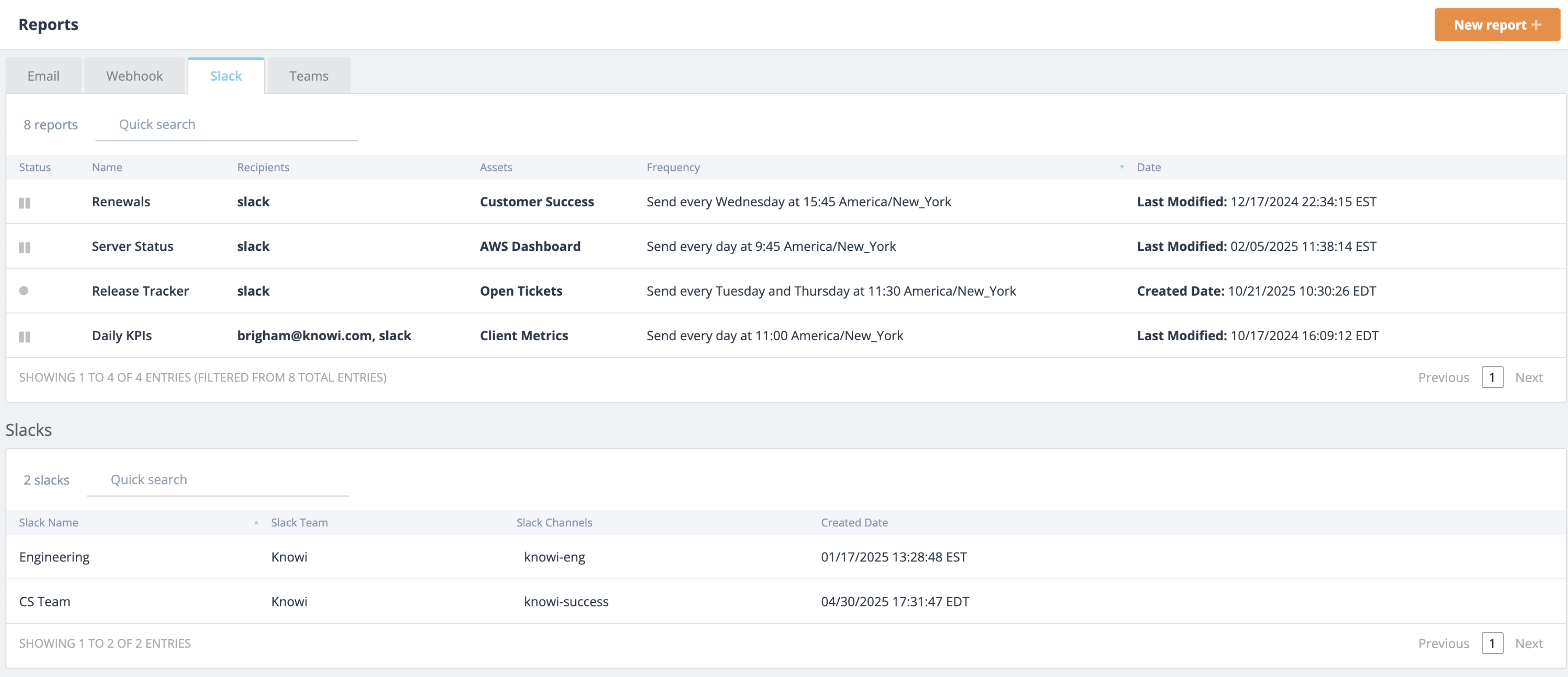Switch to the Email tab

(43, 75)
